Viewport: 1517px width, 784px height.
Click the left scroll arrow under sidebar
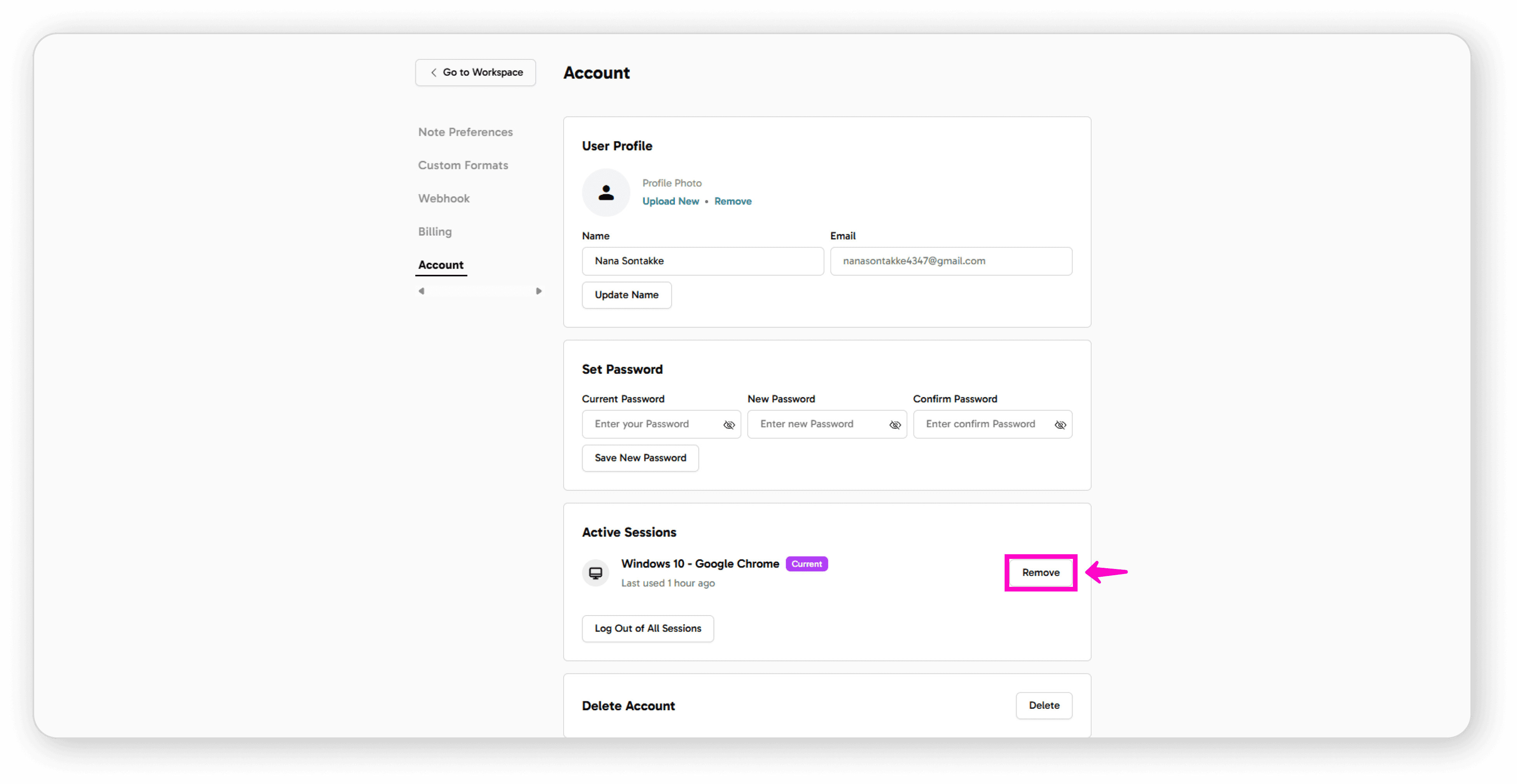click(421, 291)
